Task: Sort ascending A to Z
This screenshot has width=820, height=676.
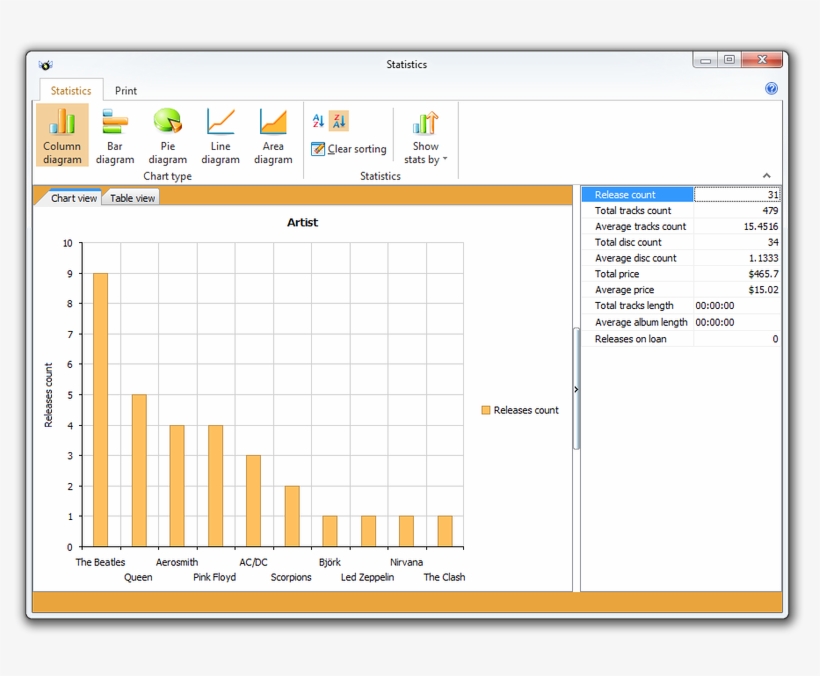Action: (318, 121)
